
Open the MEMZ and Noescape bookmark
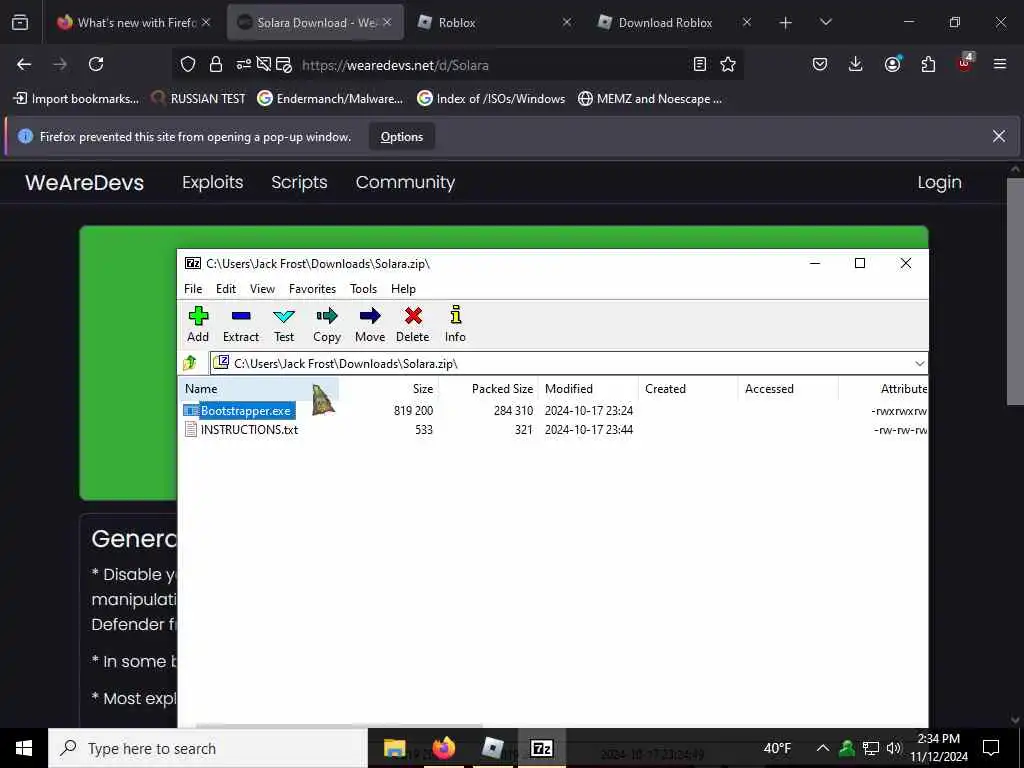650,99
